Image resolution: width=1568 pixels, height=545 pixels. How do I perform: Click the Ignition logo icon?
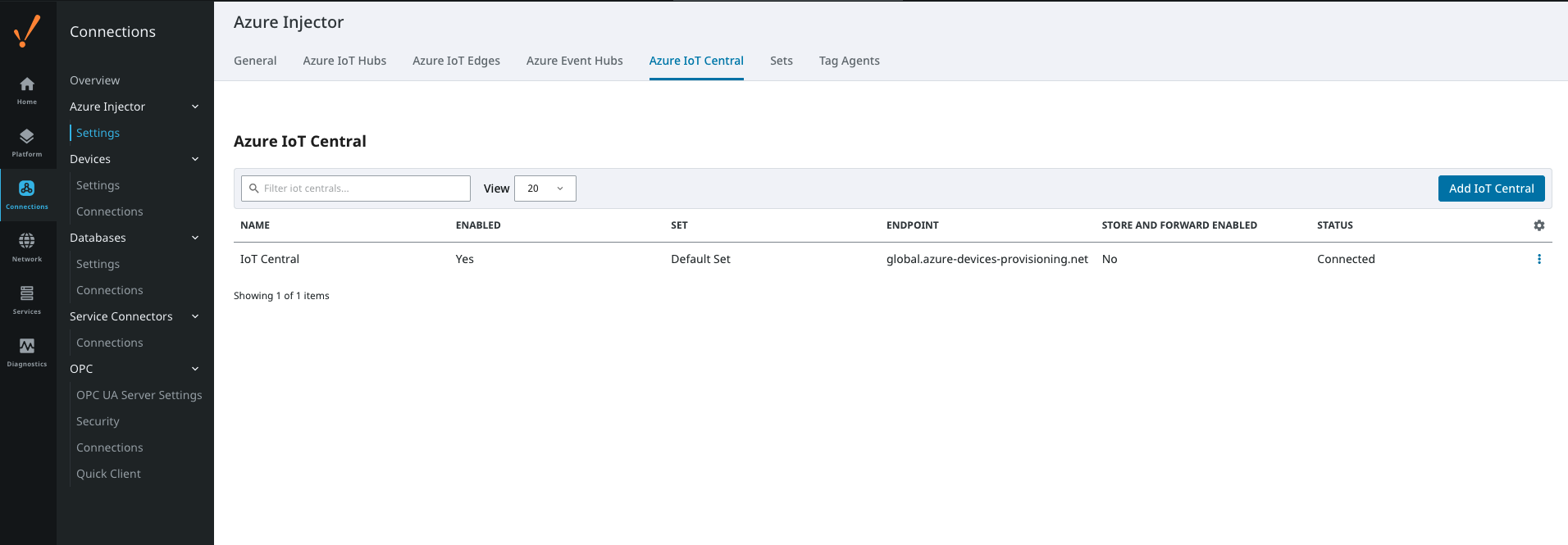[x=27, y=31]
